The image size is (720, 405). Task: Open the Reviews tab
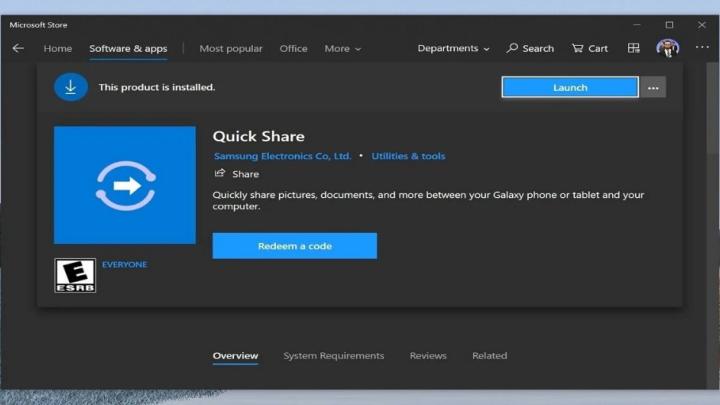(428, 356)
